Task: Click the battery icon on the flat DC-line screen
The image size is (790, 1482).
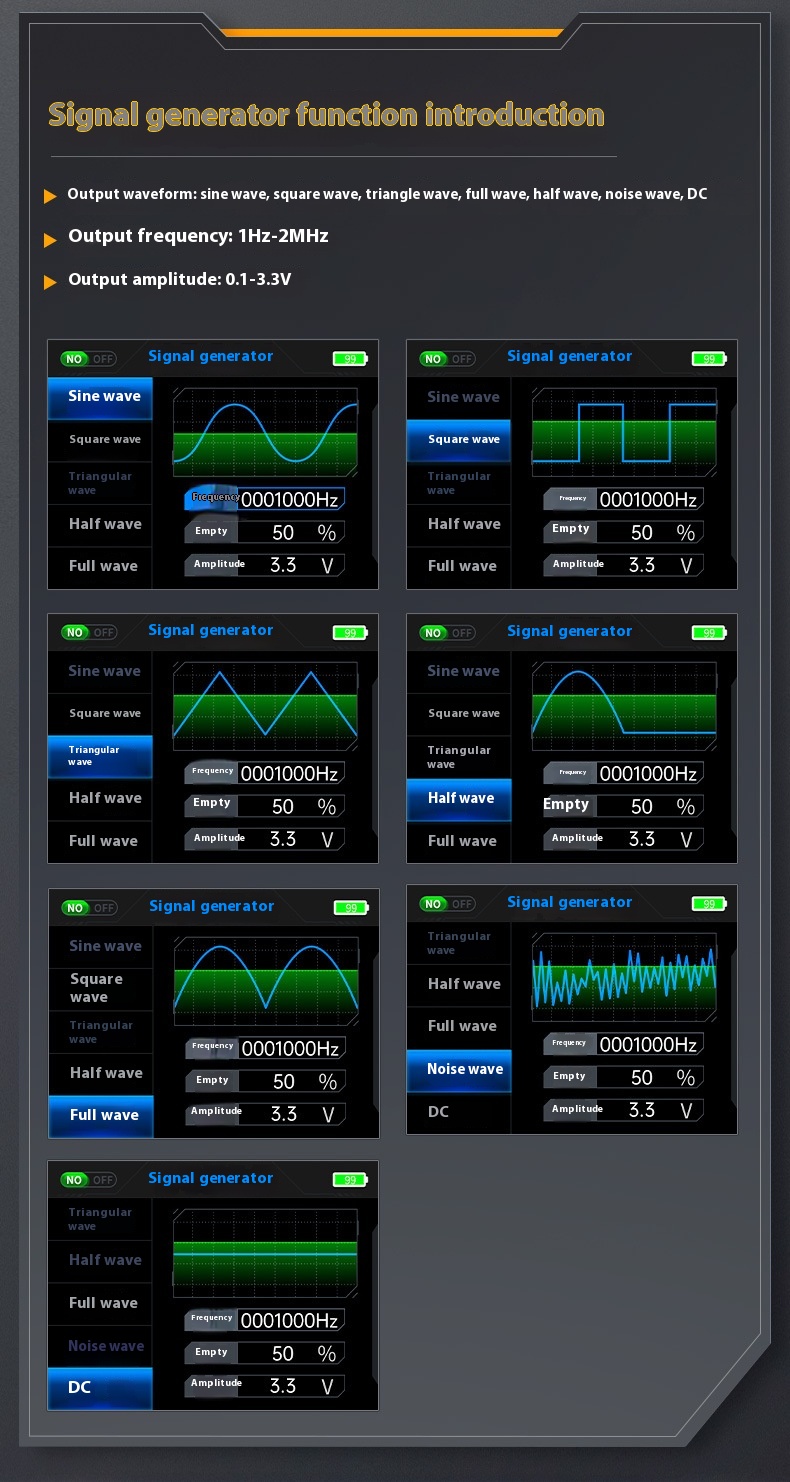Action: 350,1180
